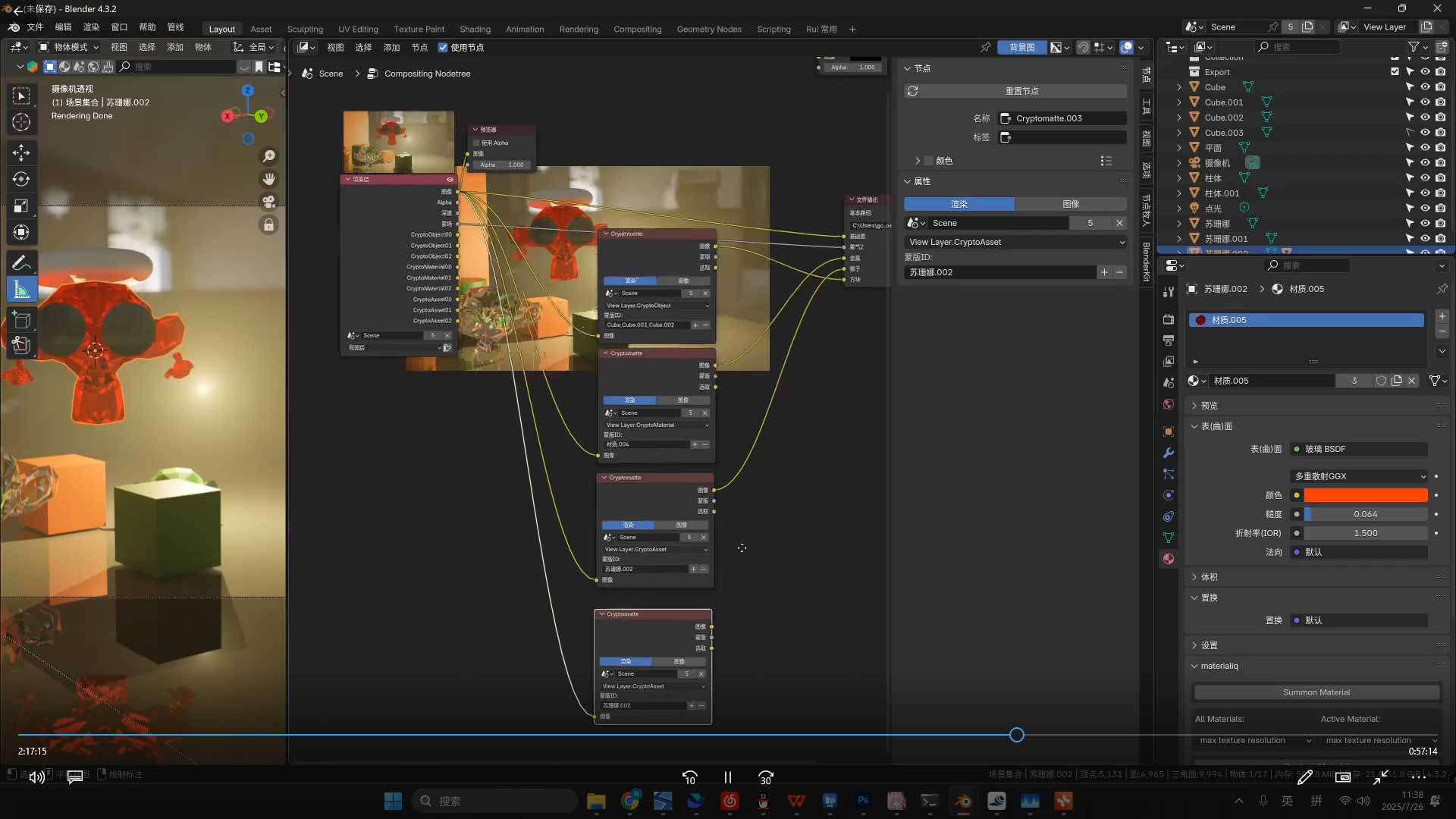
Task: Uncheck the 使用节点 checkbox
Action: pyautogui.click(x=443, y=47)
